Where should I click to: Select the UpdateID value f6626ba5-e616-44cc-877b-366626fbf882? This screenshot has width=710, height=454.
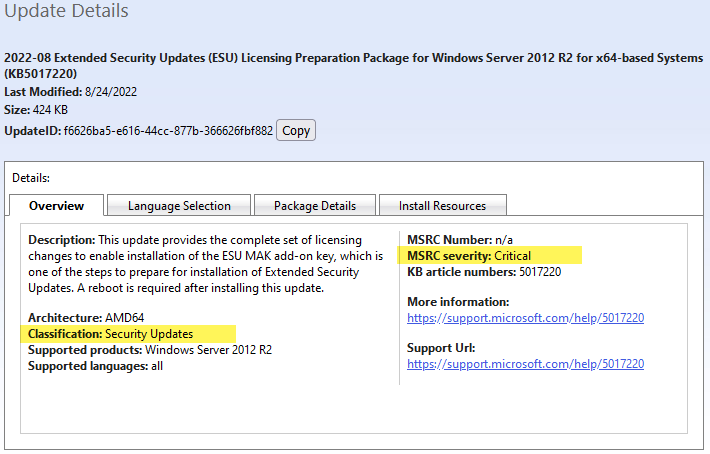[x=168, y=131]
